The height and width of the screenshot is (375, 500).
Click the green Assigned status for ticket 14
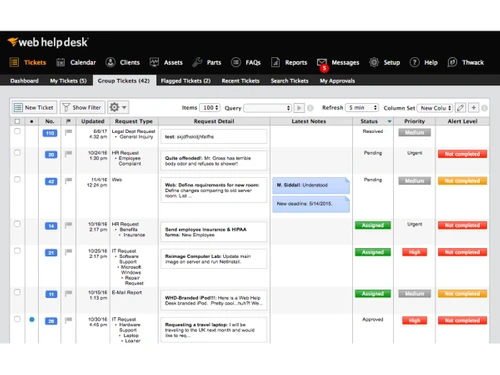click(x=373, y=225)
